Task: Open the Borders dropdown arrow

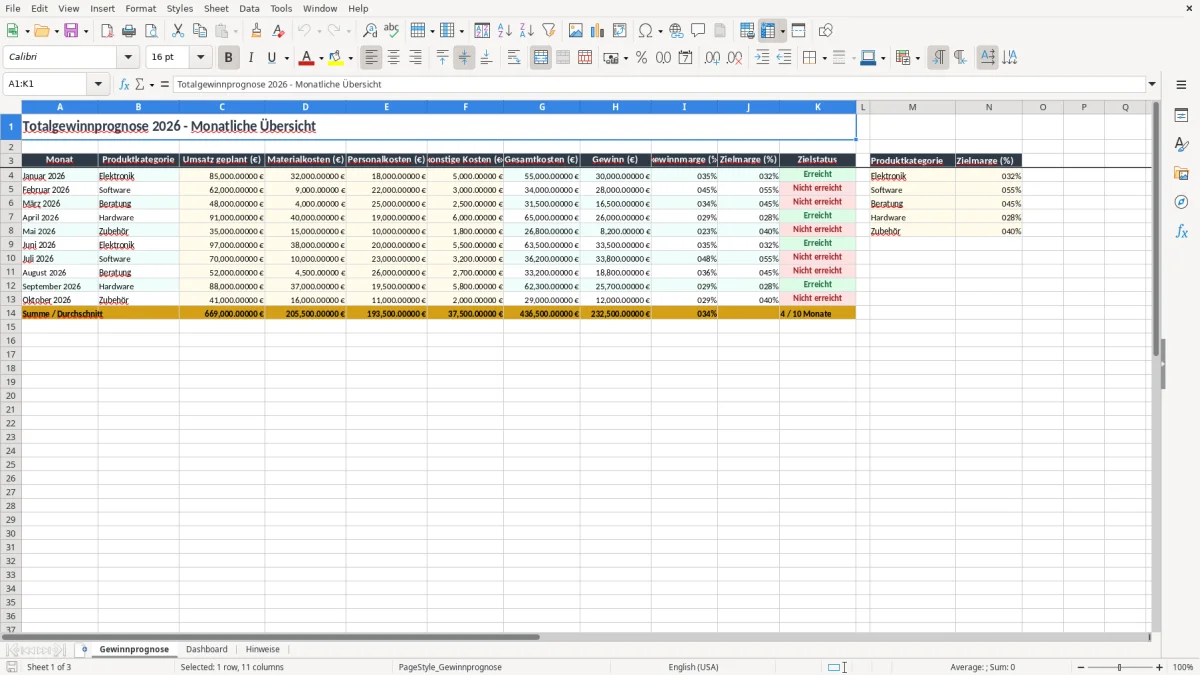Action: coord(823,58)
